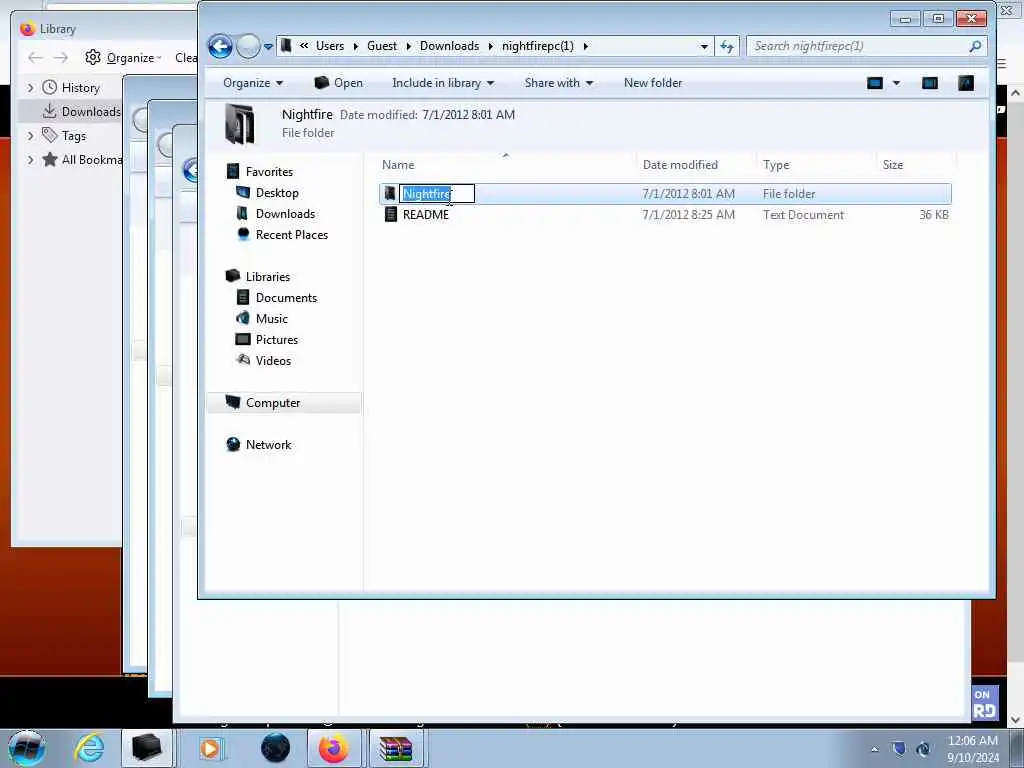Click New folder in toolbar
The width and height of the screenshot is (1024, 768).
click(x=653, y=83)
